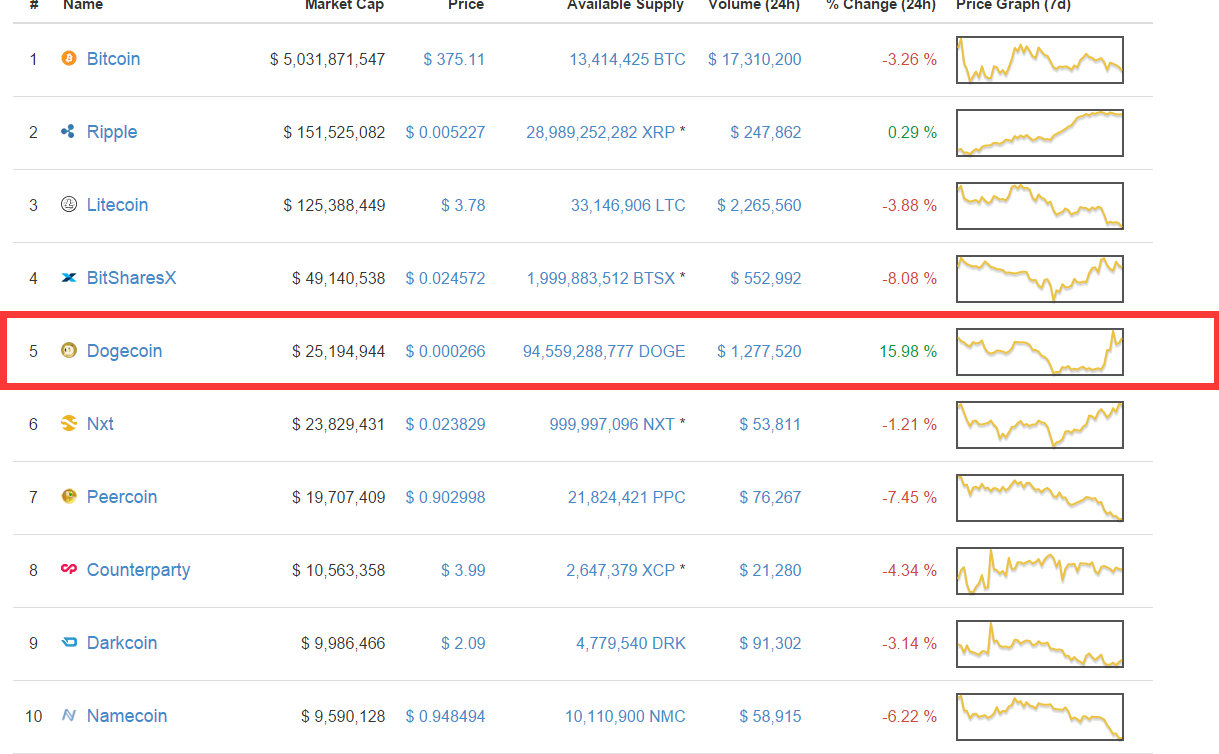
Task: Open the Ripple name link
Action: click(x=112, y=132)
